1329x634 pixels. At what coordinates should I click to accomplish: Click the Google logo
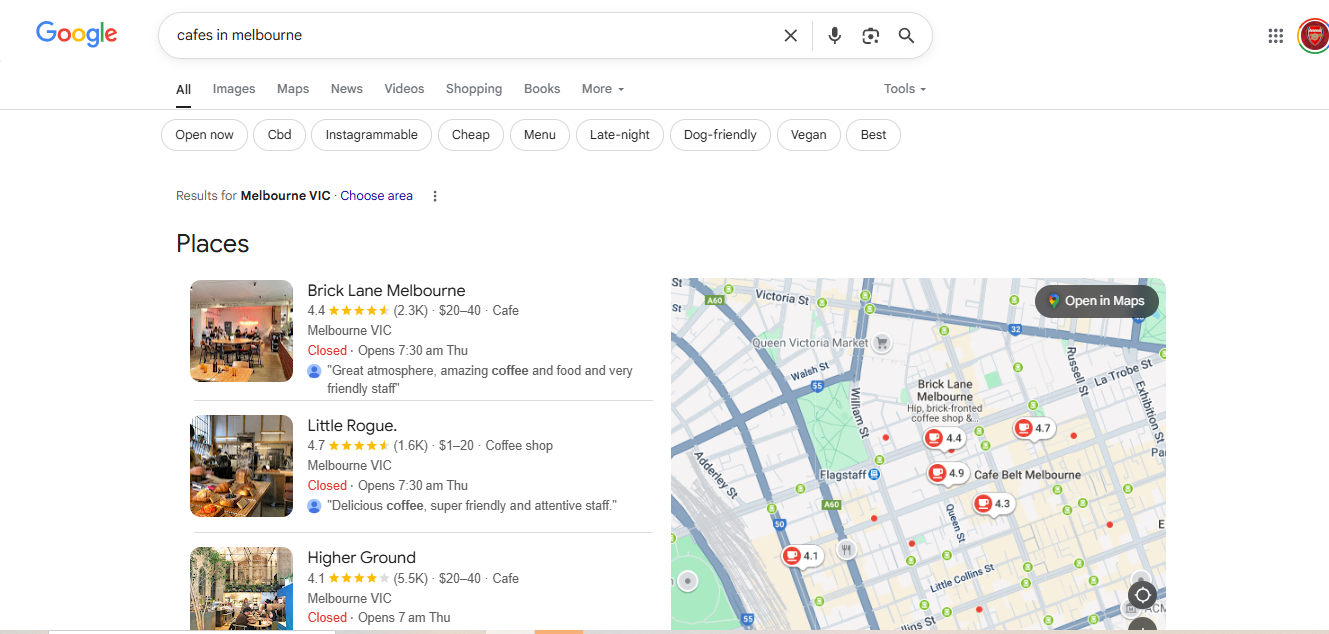pos(76,33)
